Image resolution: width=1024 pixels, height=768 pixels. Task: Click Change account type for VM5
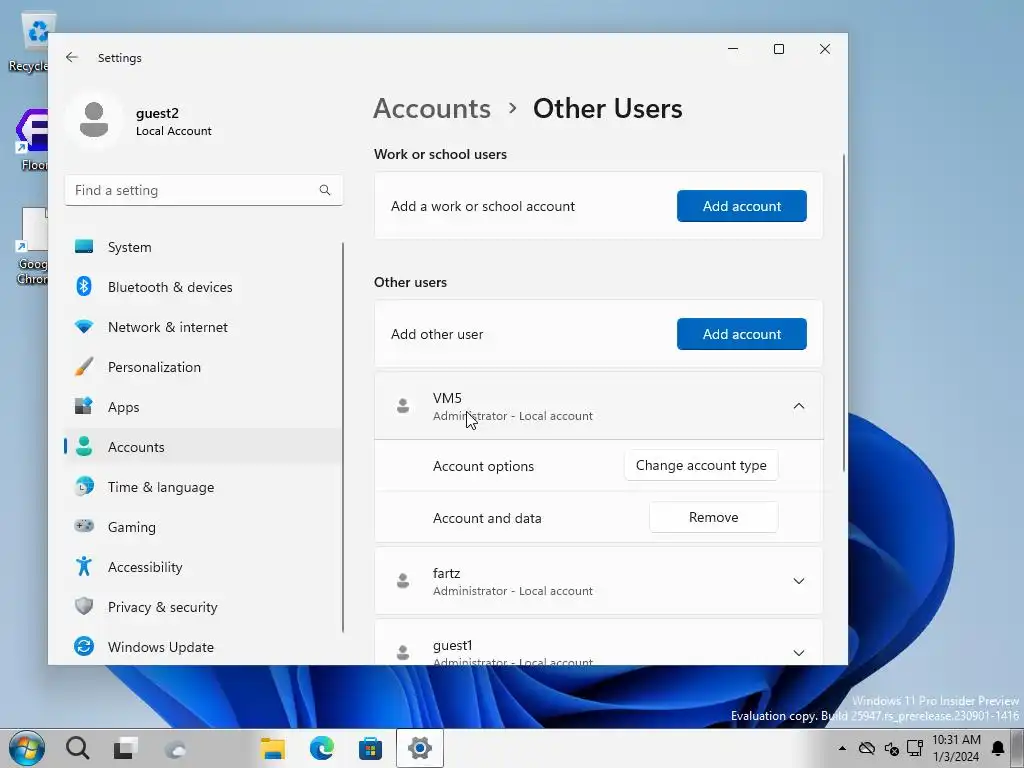[701, 465]
